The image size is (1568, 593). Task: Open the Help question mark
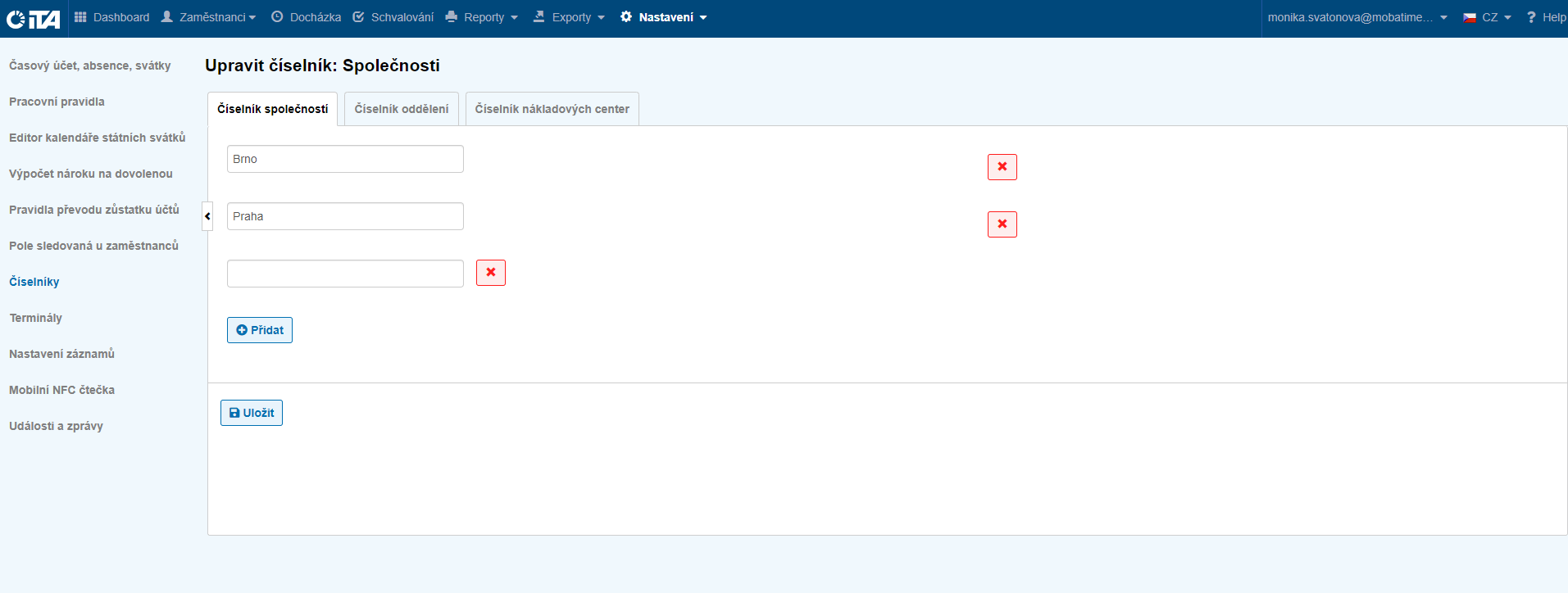click(1530, 17)
